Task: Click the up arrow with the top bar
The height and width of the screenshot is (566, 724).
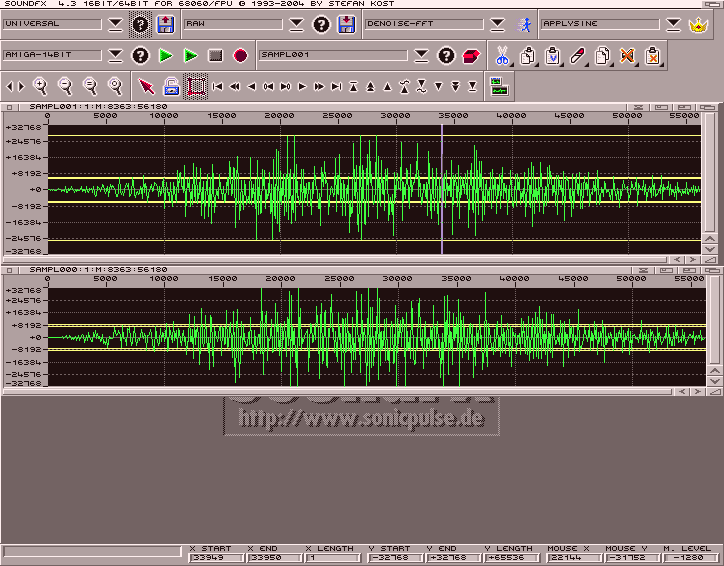Action: tap(353, 86)
